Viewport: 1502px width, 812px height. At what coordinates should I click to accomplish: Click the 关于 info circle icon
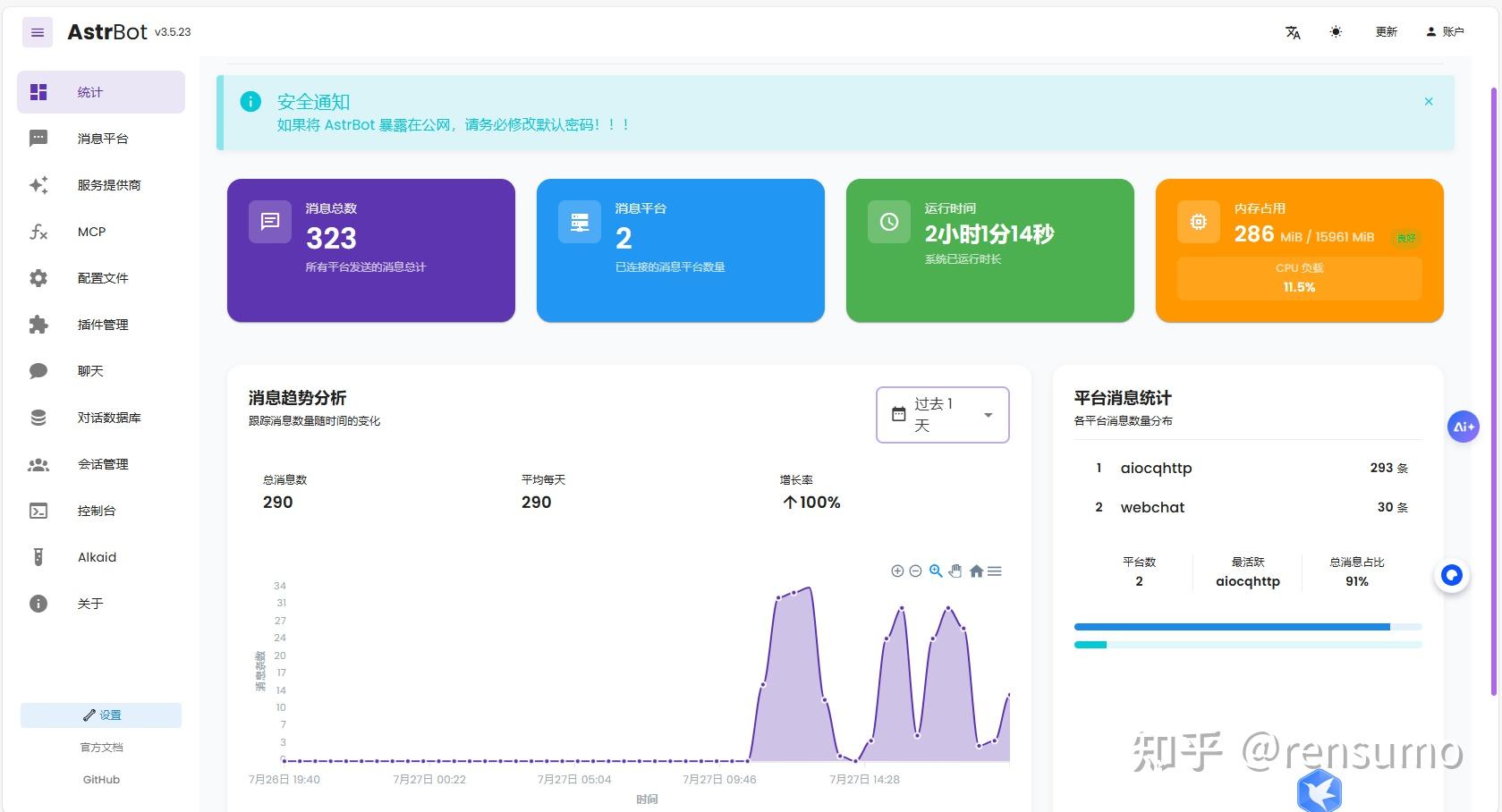[38, 604]
